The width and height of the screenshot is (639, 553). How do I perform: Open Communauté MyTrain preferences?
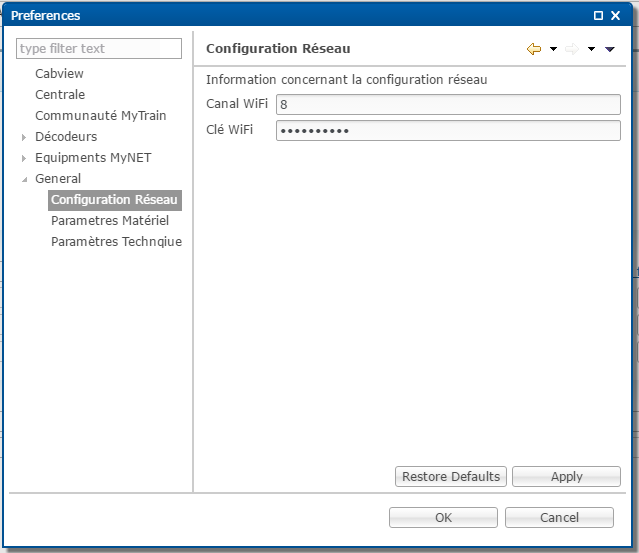101,116
